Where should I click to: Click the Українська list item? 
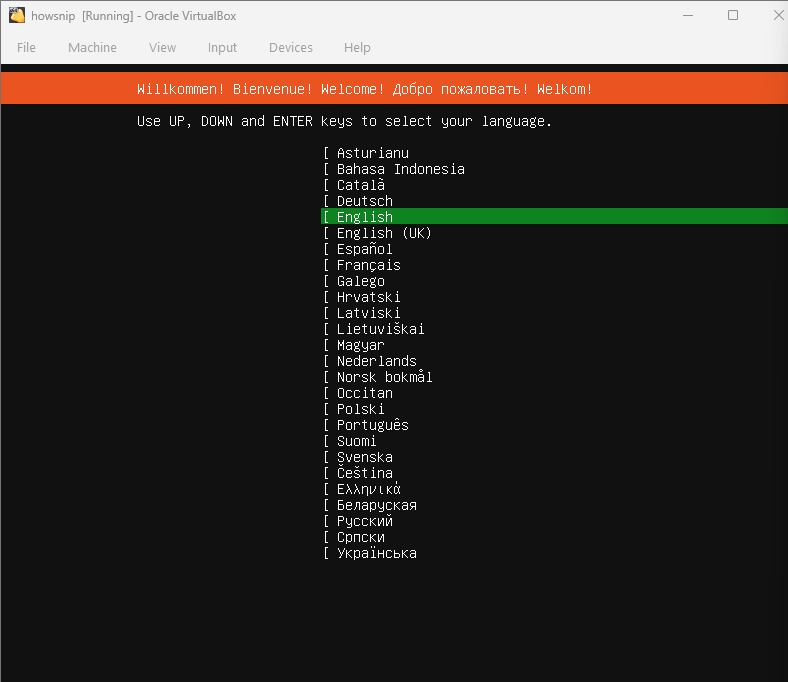(377, 553)
